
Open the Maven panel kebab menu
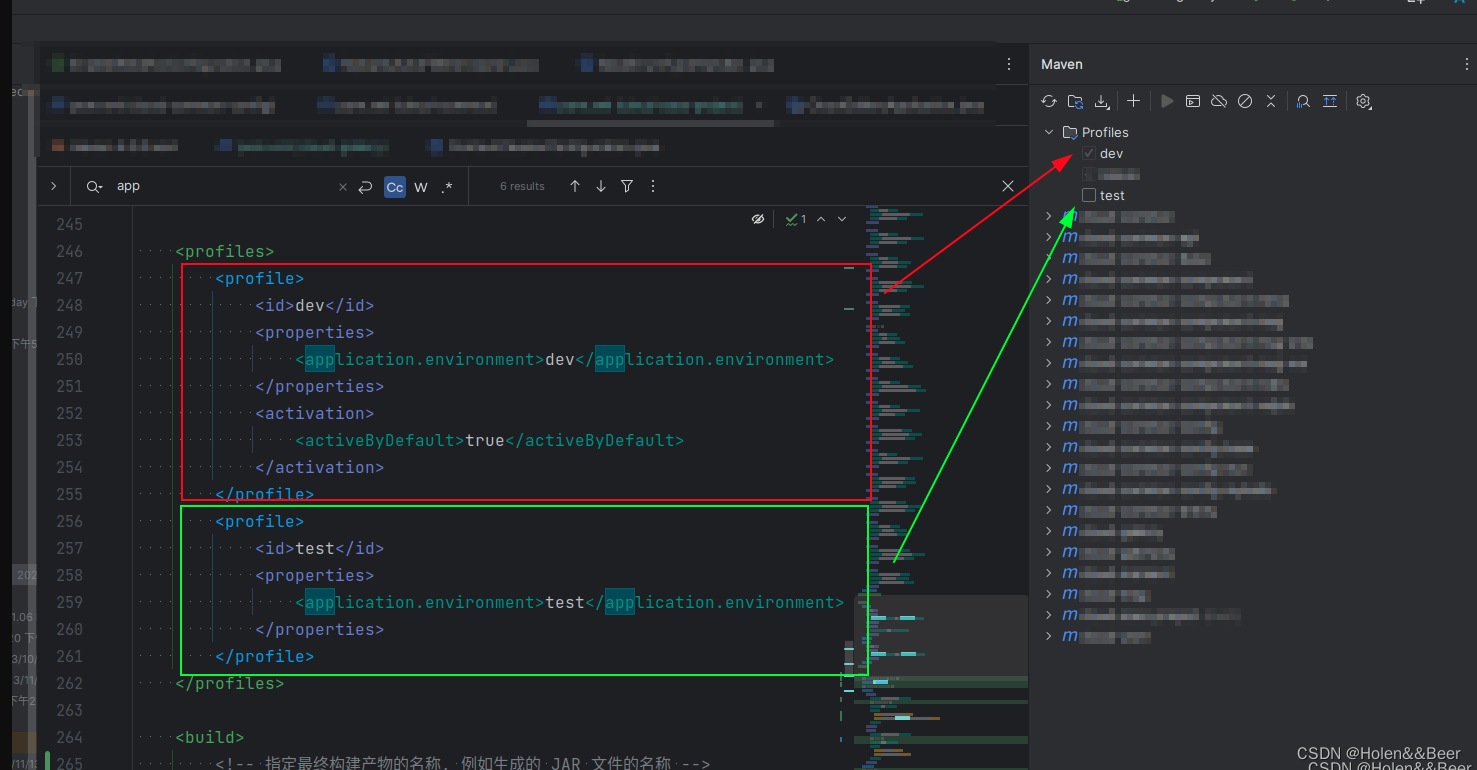1465,64
